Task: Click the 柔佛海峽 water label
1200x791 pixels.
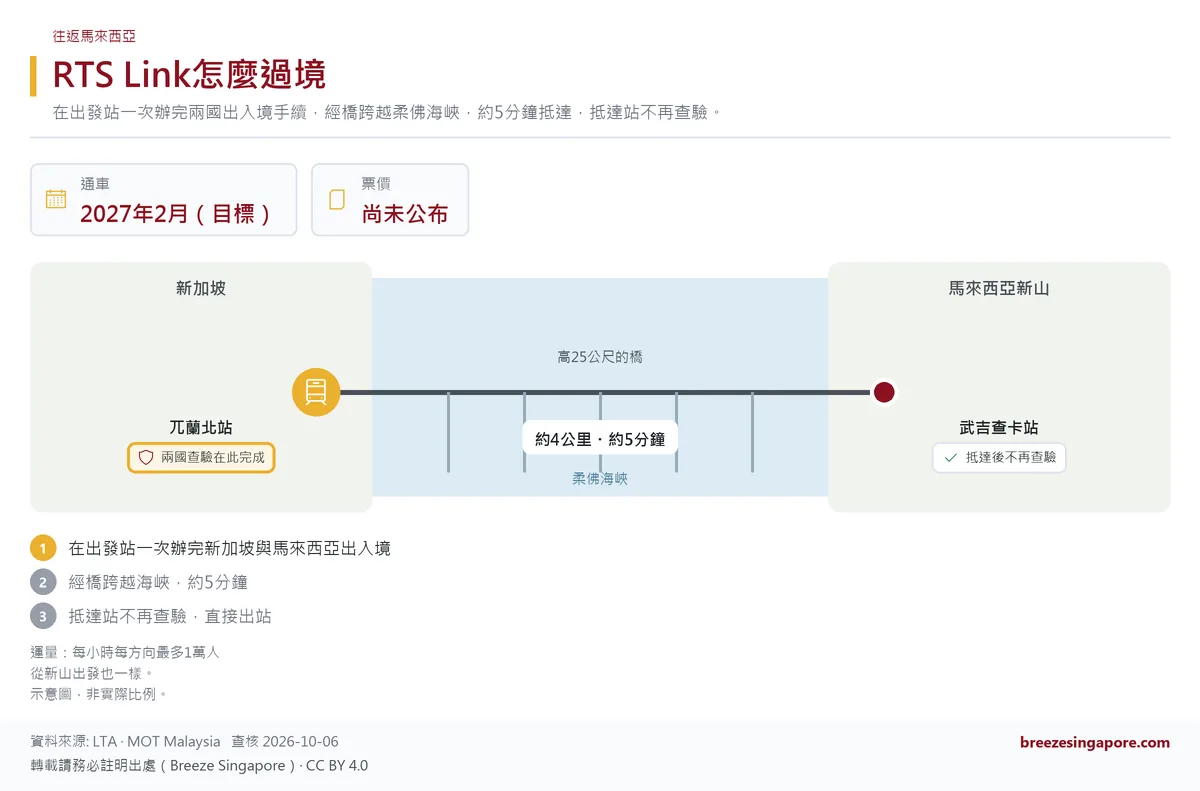Action: click(600, 479)
